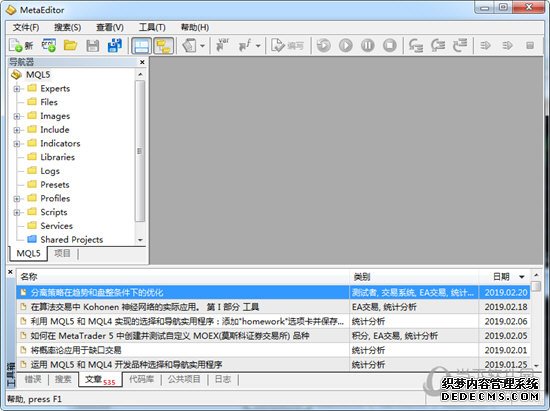Open the 文件(F) menu
Viewport: 550px width, 411px height.
tap(26, 27)
